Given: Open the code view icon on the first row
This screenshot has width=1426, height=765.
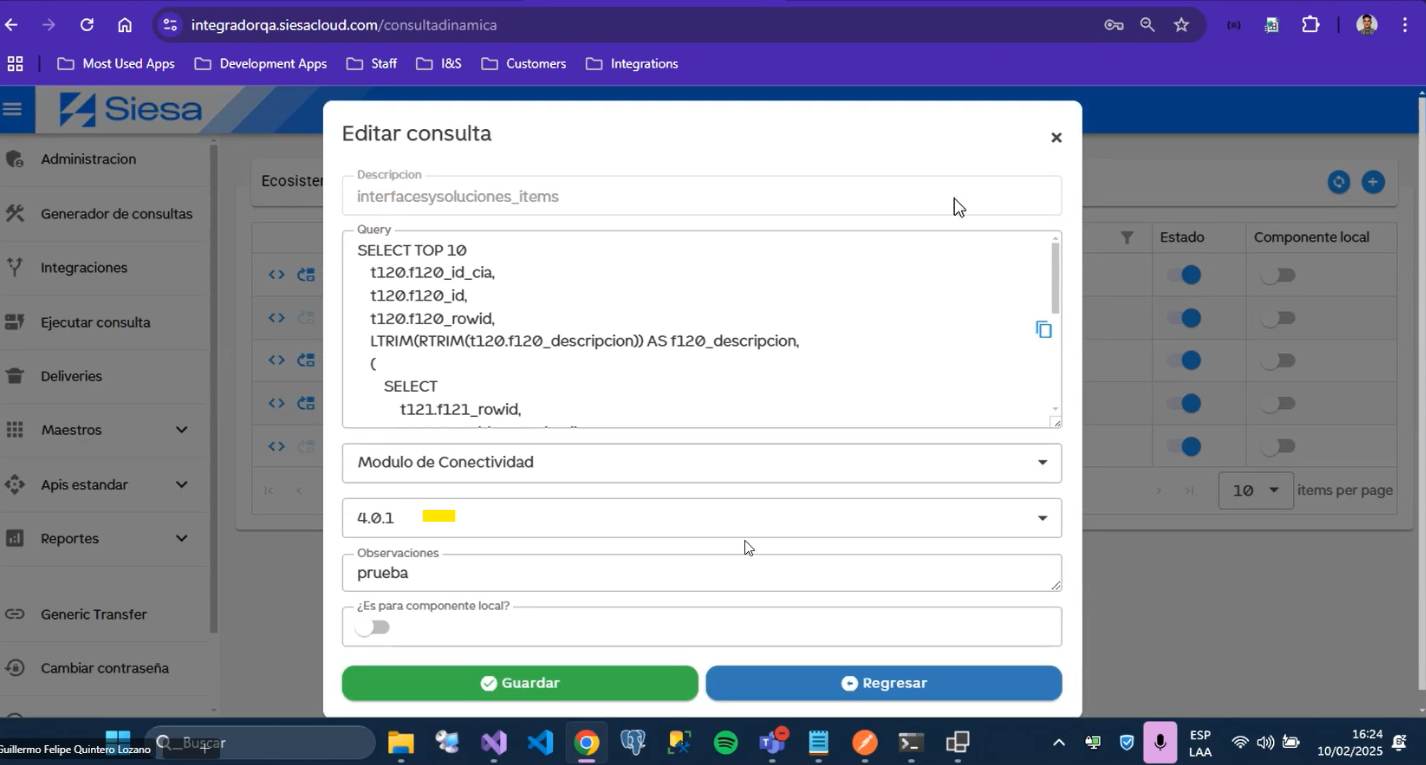Looking at the screenshot, I should 276,274.
